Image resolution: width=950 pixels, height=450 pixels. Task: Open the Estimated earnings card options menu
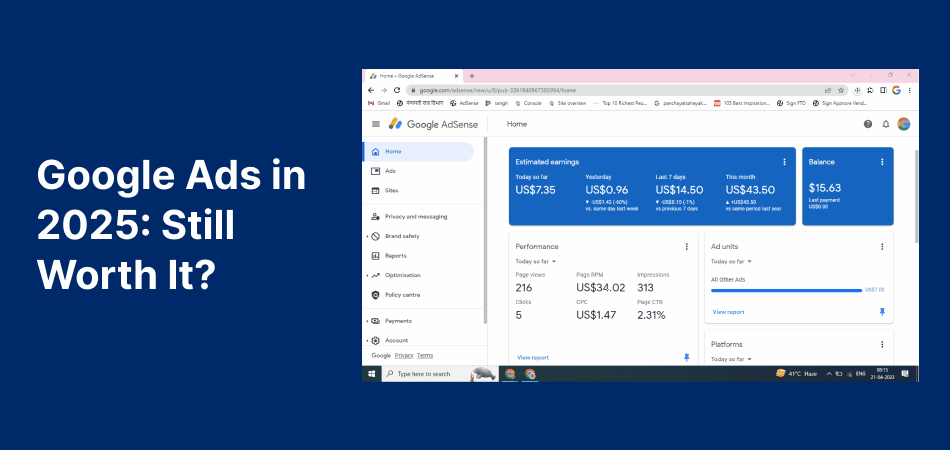tap(784, 162)
